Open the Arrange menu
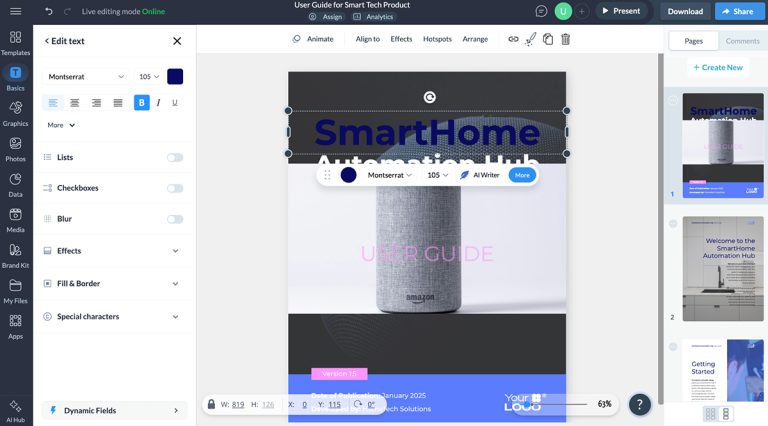 point(475,39)
